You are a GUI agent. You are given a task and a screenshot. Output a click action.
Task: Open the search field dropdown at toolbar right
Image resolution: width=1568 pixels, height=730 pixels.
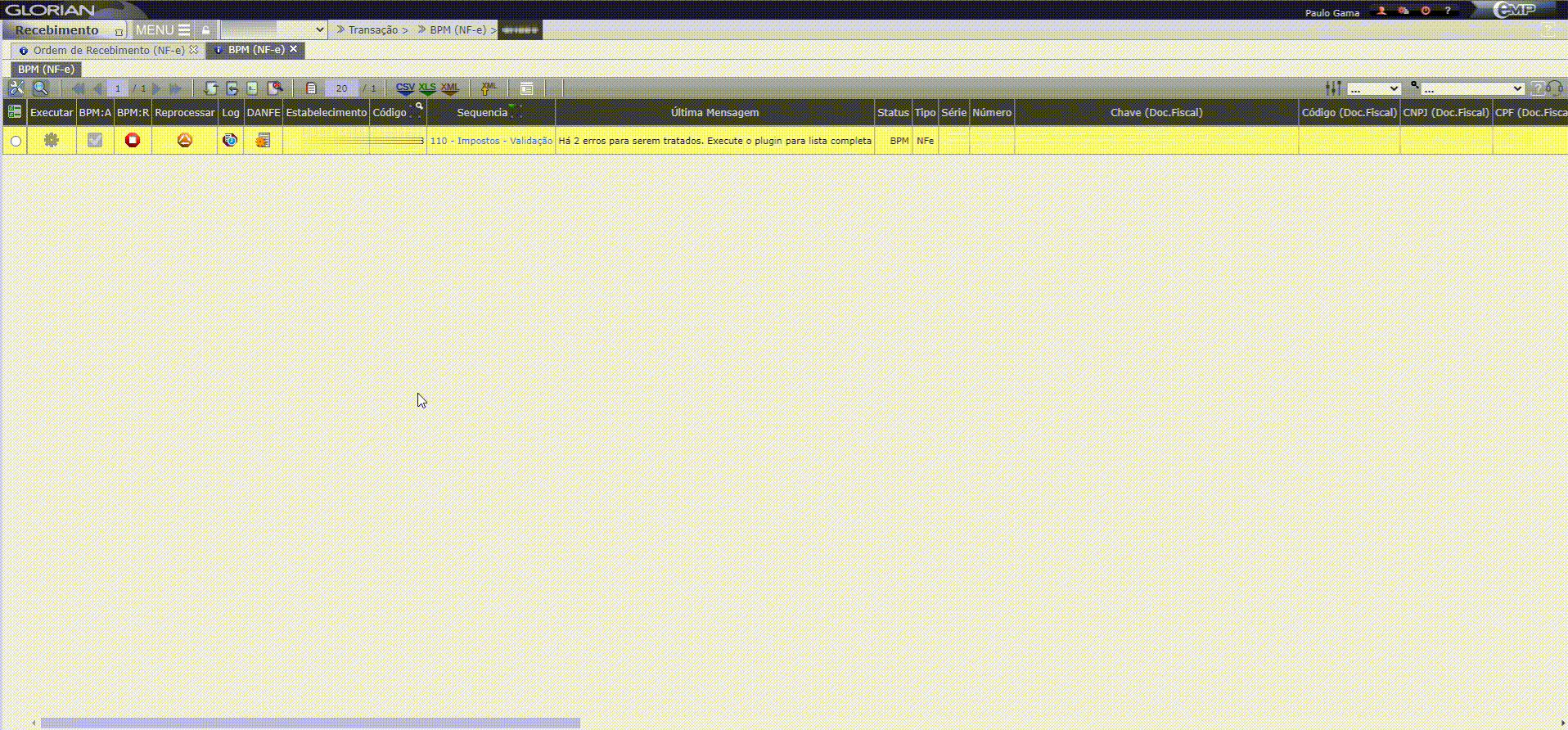click(1472, 88)
